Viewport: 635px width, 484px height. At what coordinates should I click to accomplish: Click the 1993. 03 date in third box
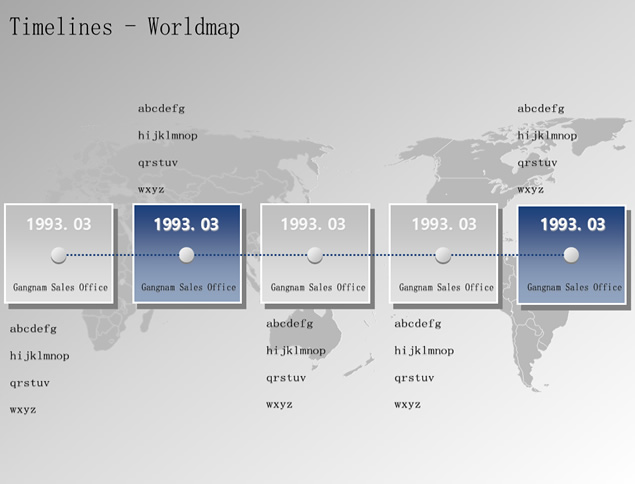(x=313, y=224)
